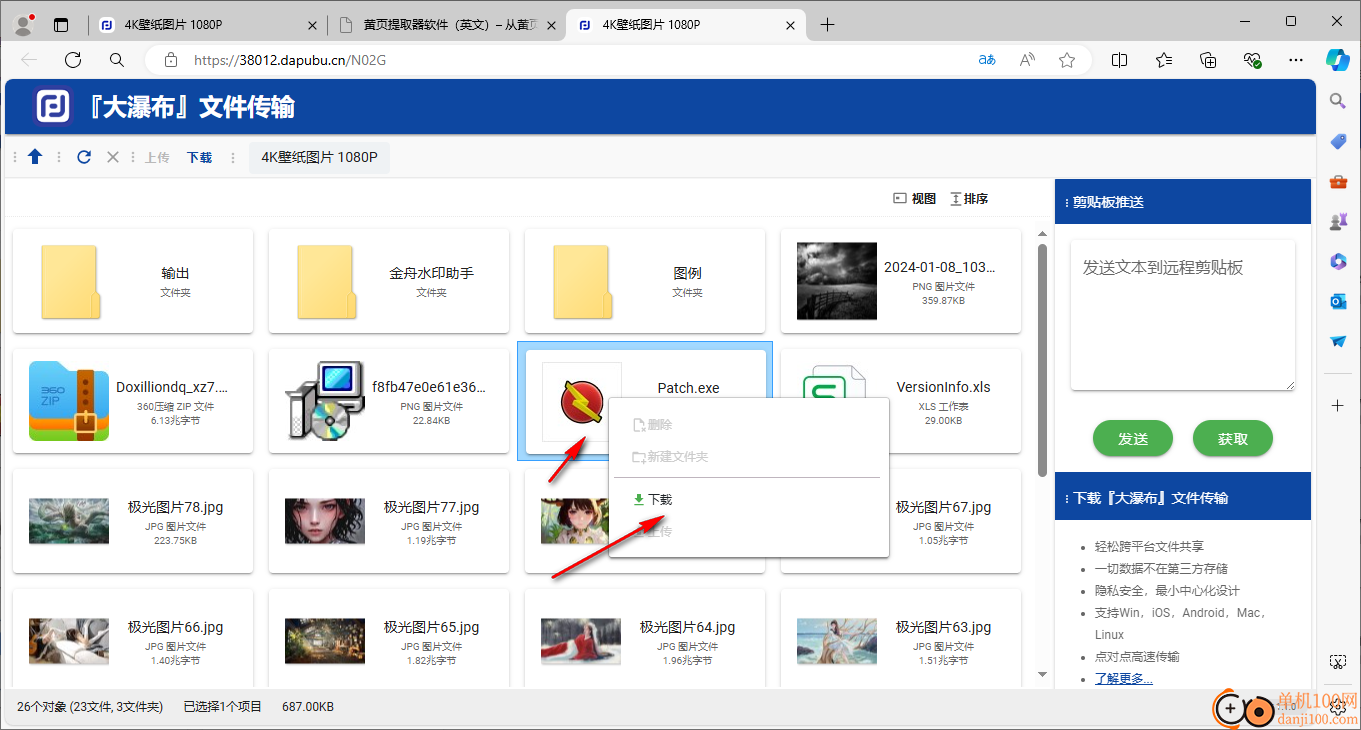The width and height of the screenshot is (1361, 730).
Task: Add this page to favorites
Action: click(1067, 60)
